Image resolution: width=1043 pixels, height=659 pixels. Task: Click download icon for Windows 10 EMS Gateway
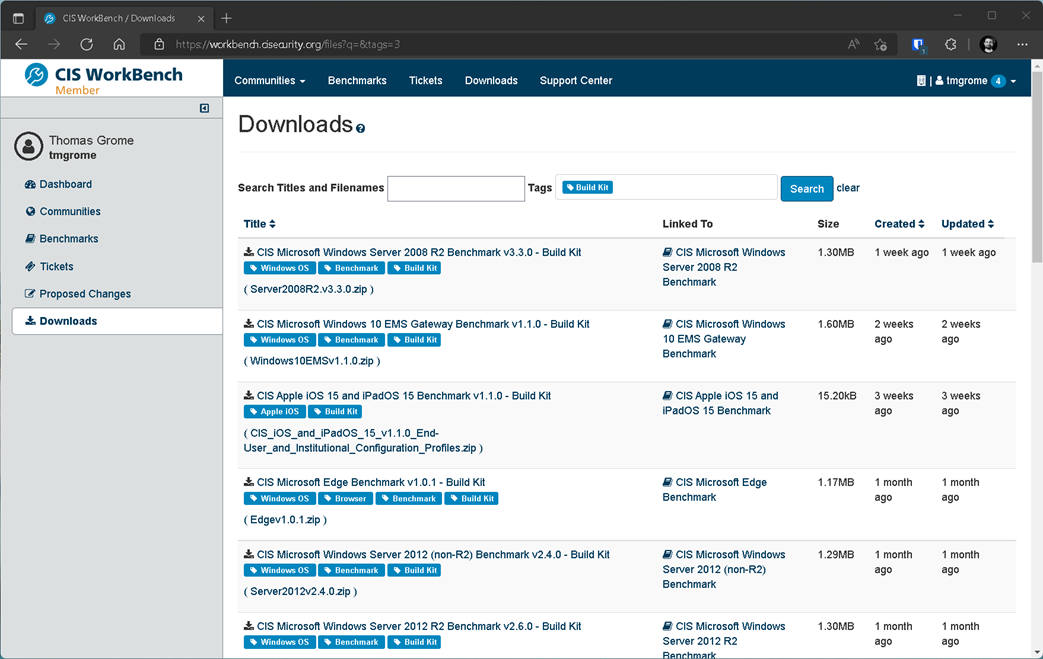point(249,324)
